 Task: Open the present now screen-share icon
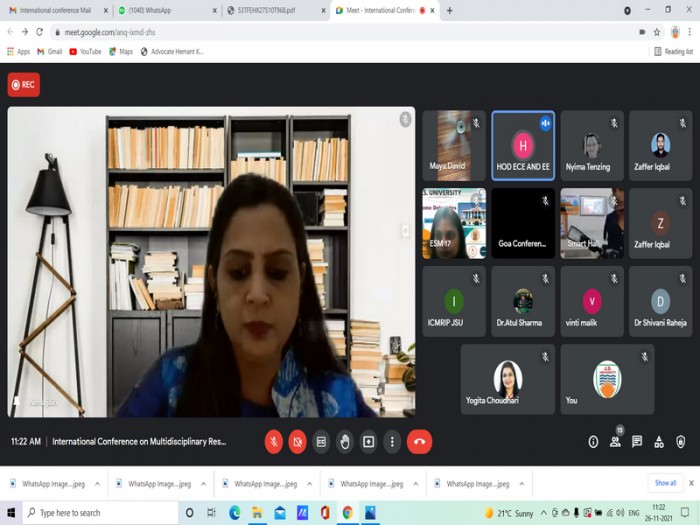click(x=368, y=442)
